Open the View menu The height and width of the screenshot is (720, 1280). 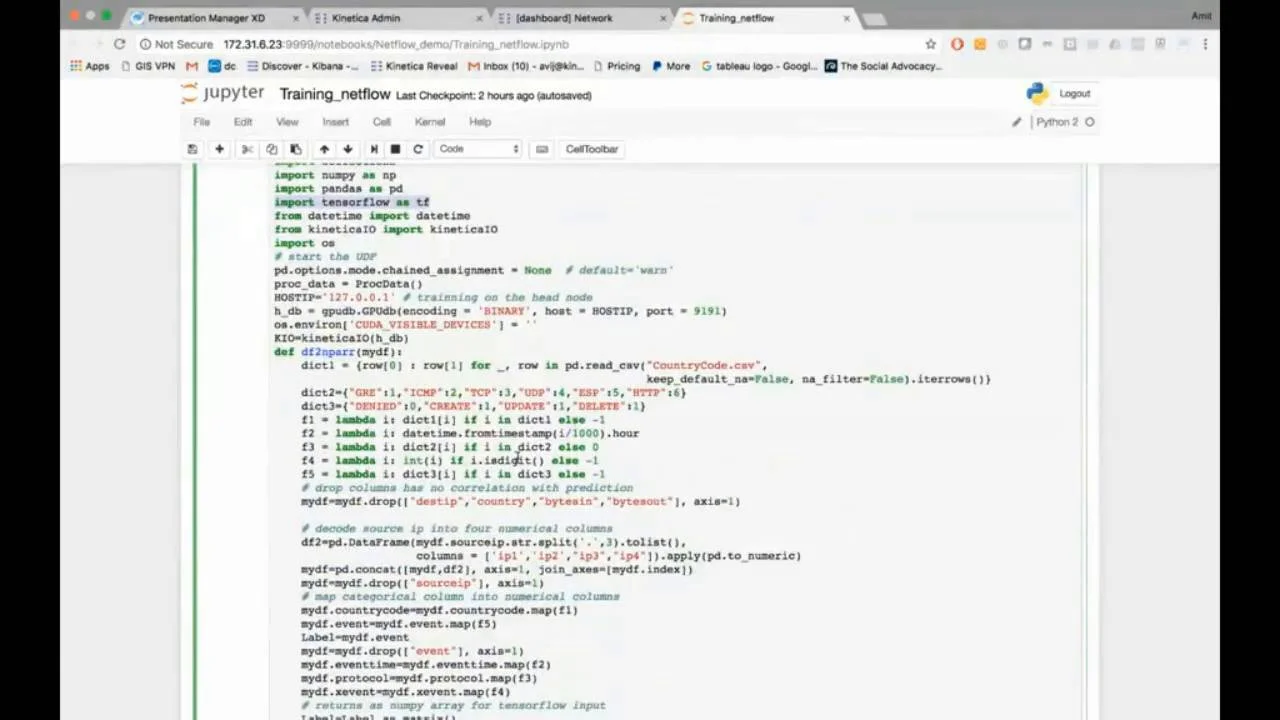[x=287, y=122]
